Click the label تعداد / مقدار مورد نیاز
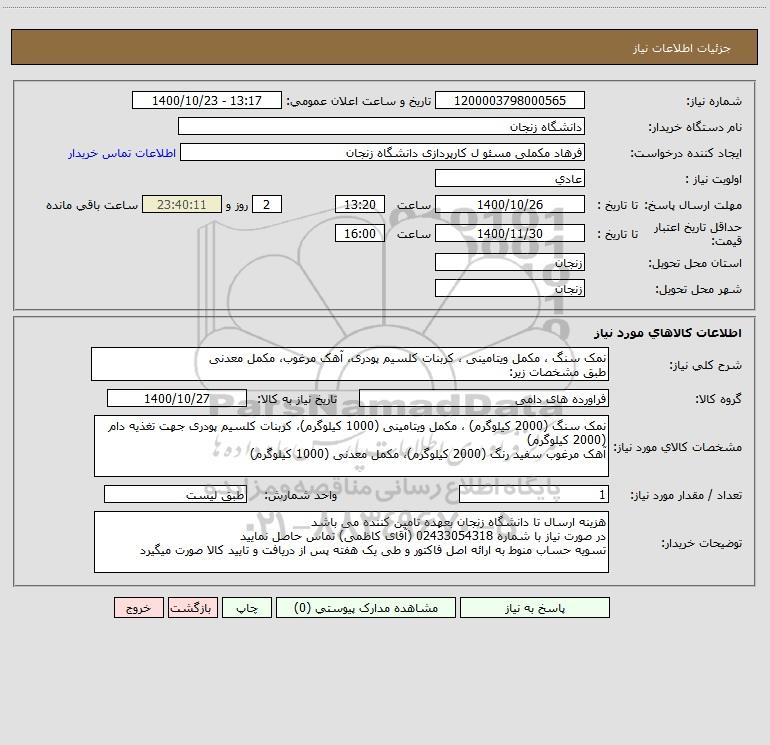Image resolution: width=770 pixels, height=745 pixels. (686, 496)
